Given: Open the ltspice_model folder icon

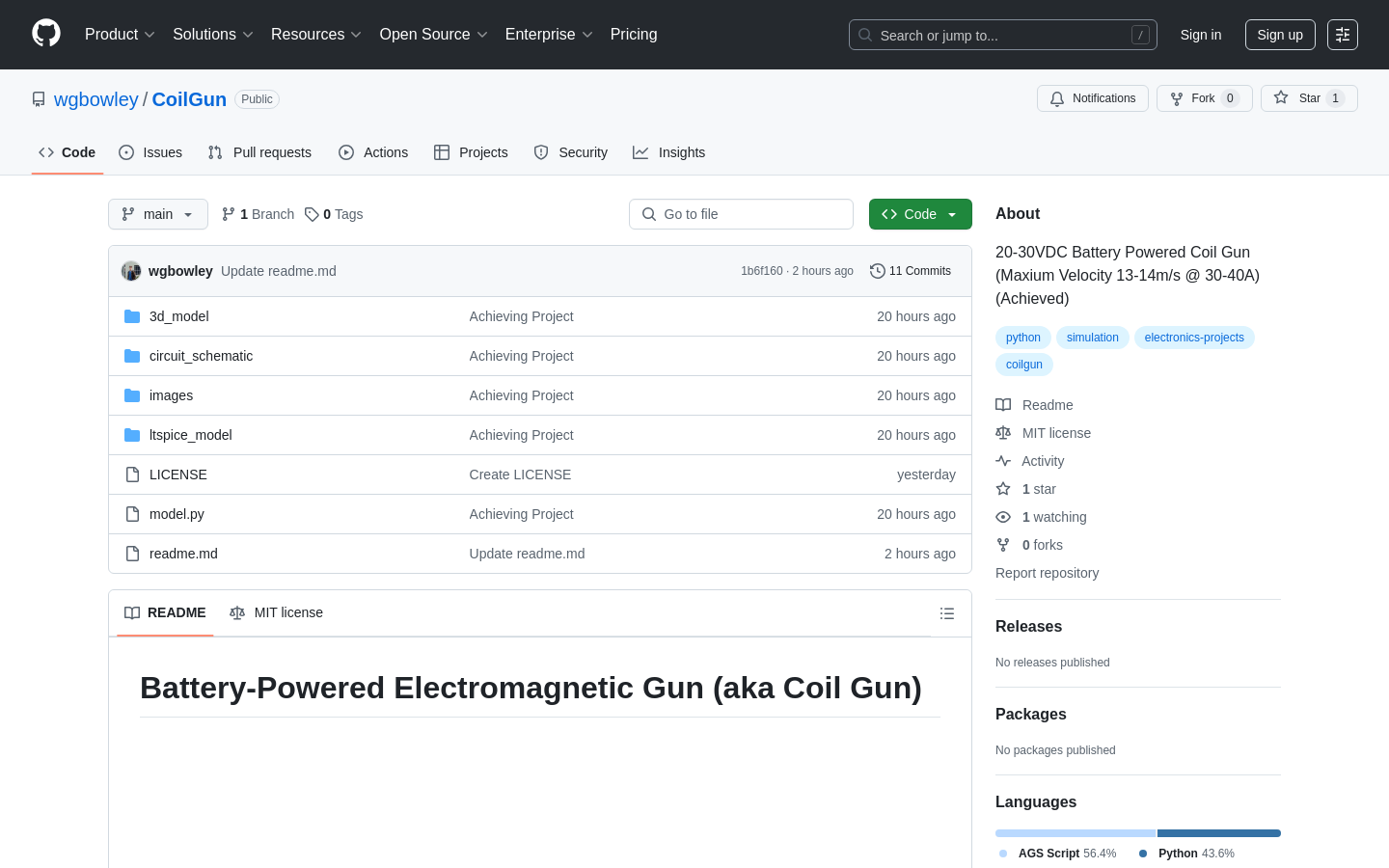Looking at the screenshot, I should click(132, 435).
